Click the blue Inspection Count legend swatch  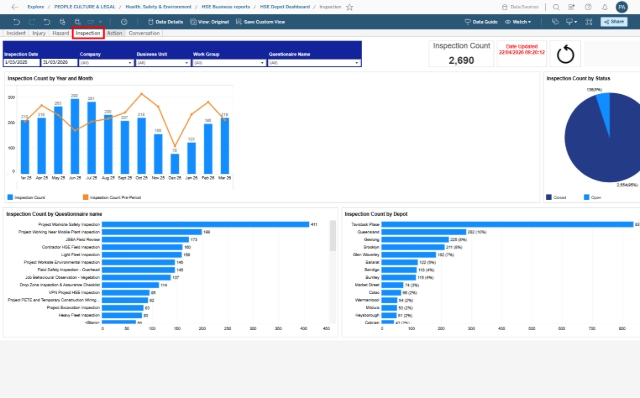(10, 197)
